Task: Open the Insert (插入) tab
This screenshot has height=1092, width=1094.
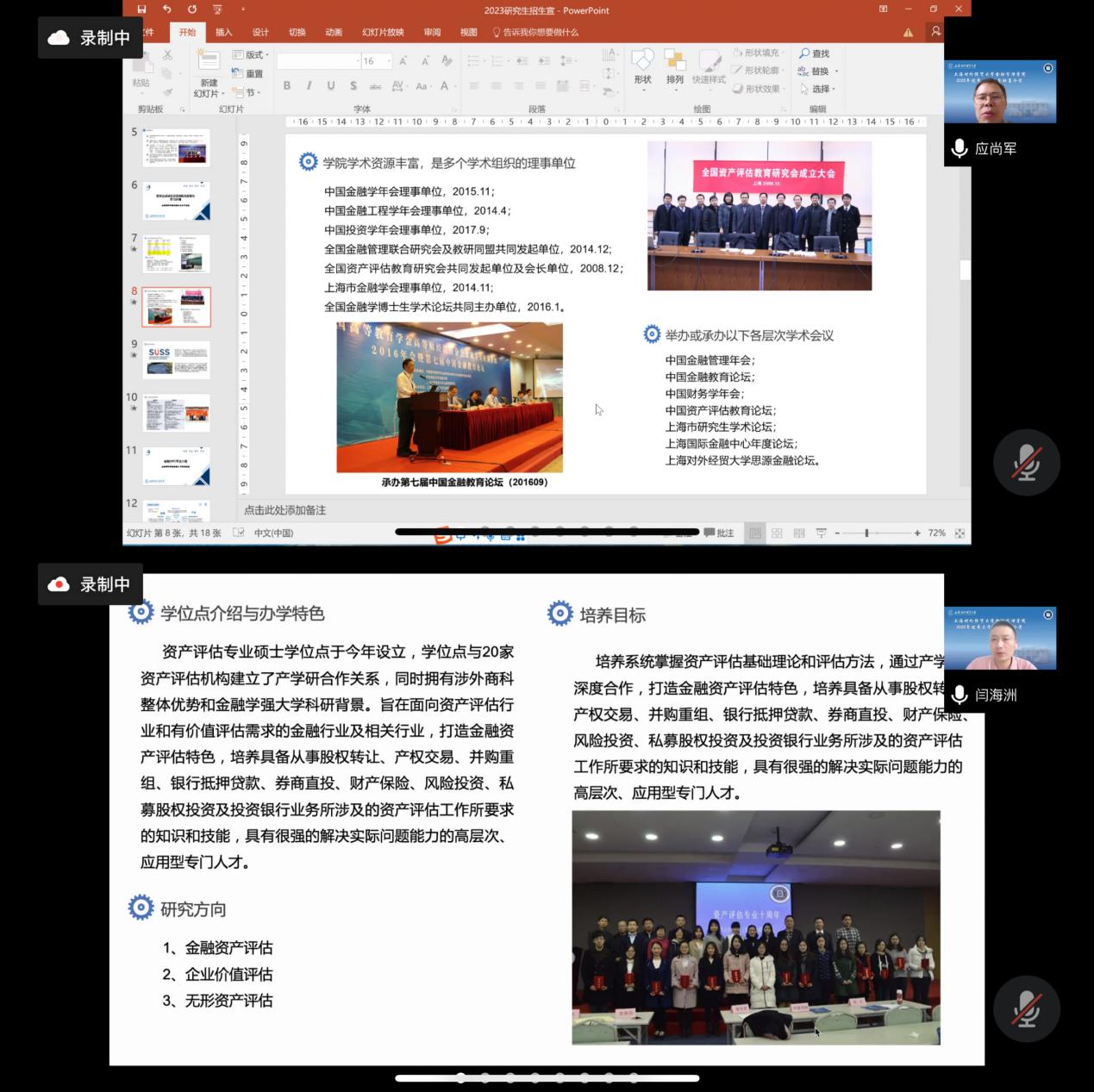Action: [223, 33]
